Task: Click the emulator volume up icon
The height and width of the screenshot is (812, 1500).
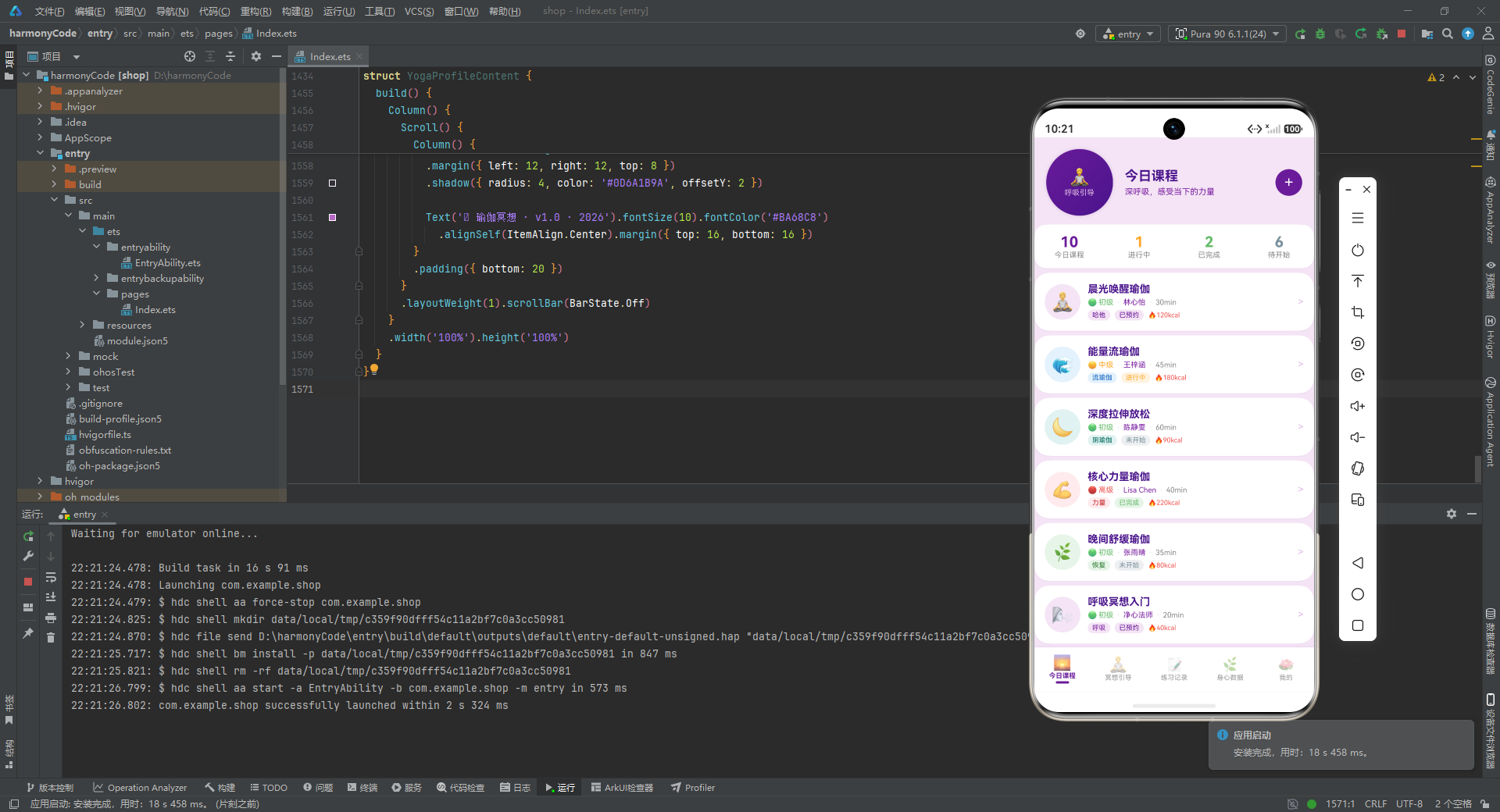Action: (x=1358, y=406)
